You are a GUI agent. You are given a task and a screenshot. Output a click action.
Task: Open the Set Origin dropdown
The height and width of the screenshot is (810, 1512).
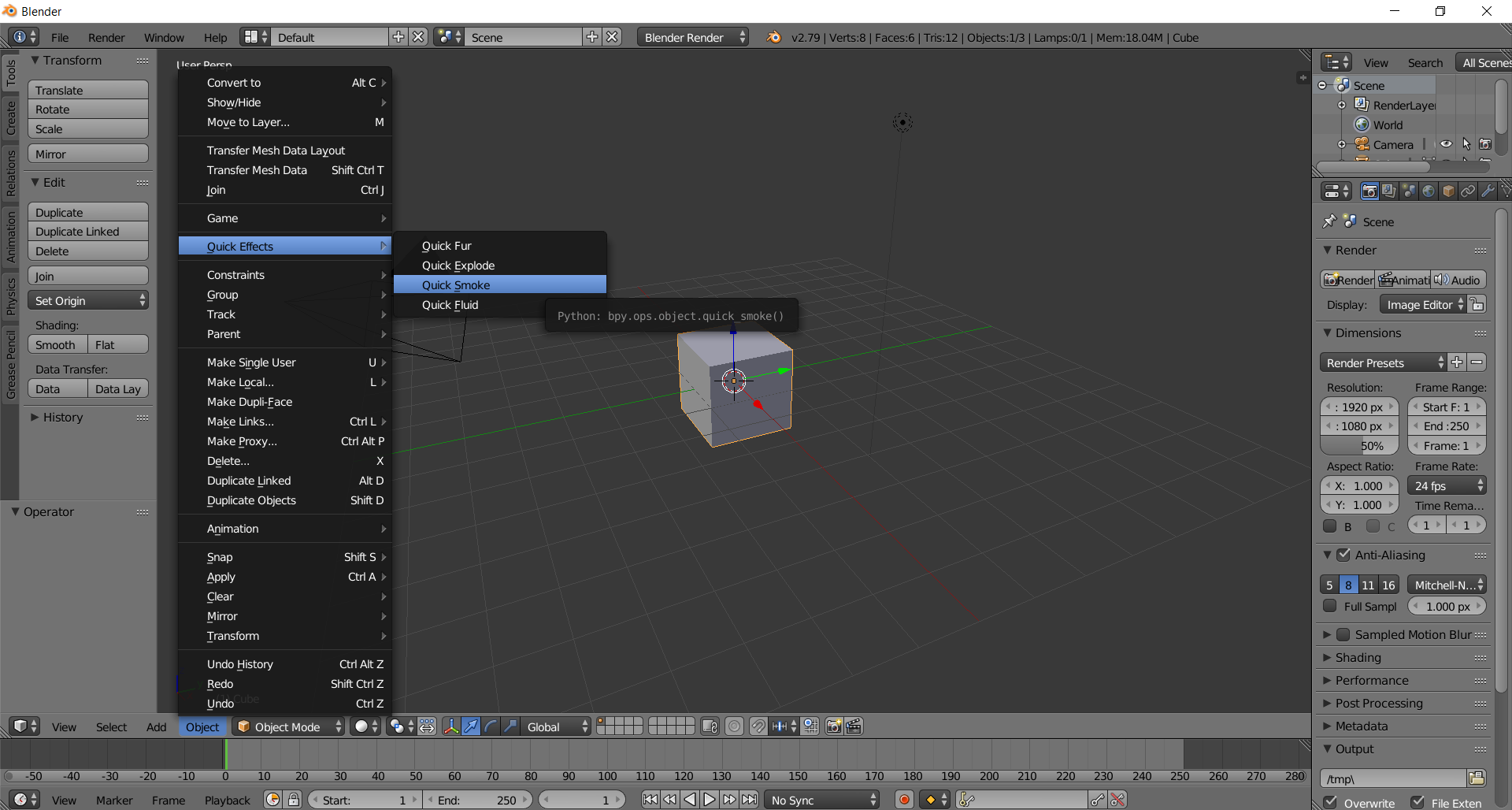[x=88, y=300]
